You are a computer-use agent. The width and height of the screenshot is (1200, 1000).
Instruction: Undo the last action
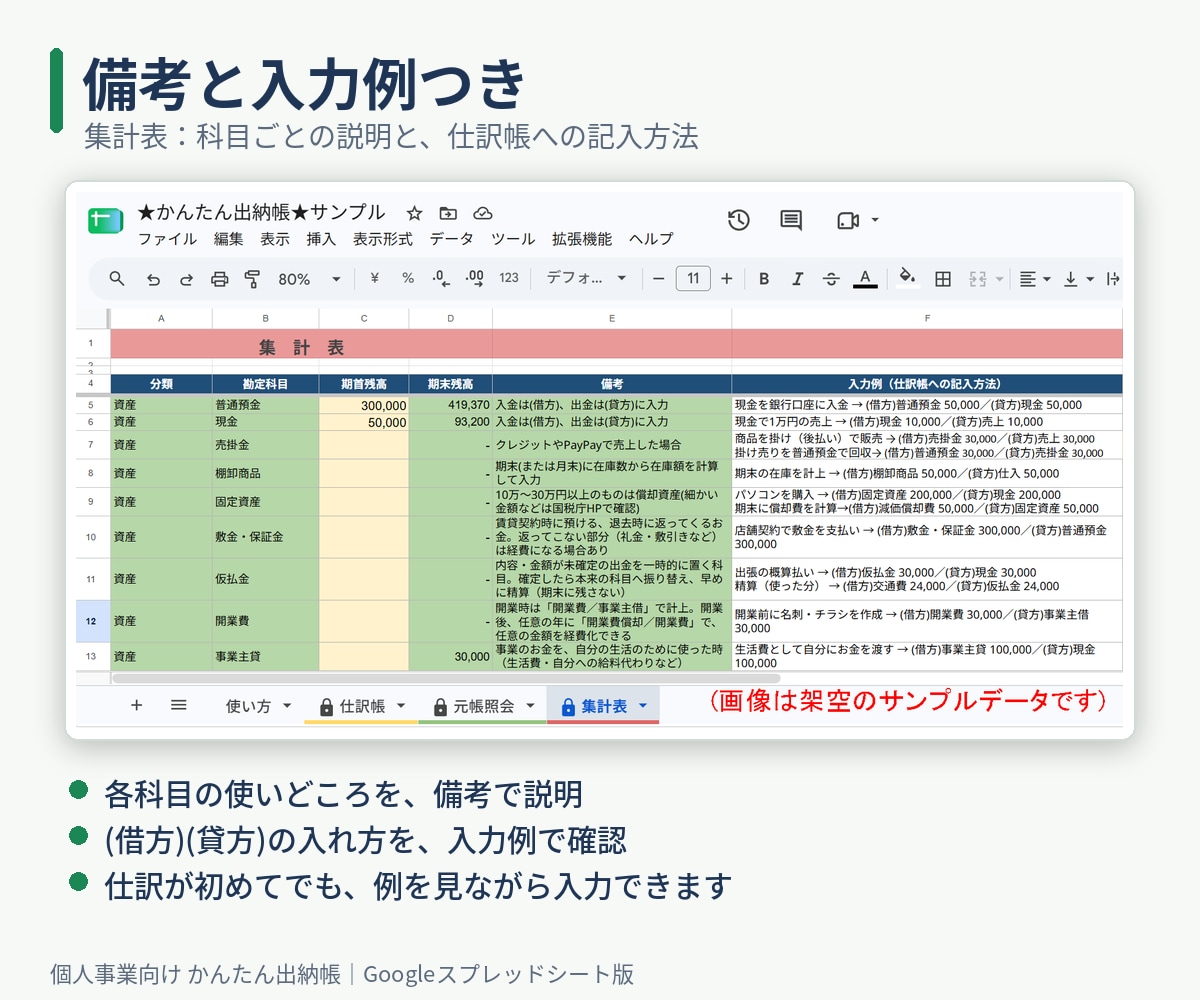click(153, 279)
